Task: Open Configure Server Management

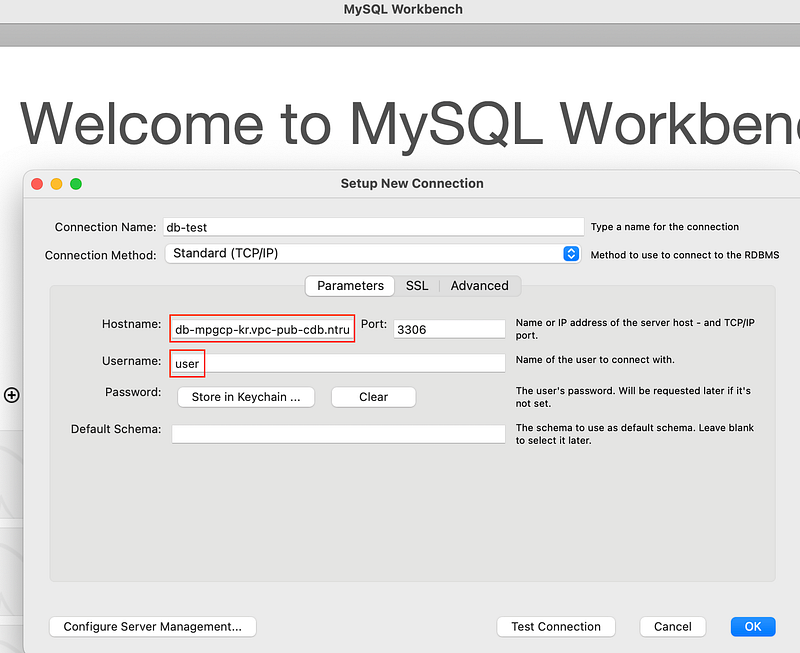Action: 153,626
